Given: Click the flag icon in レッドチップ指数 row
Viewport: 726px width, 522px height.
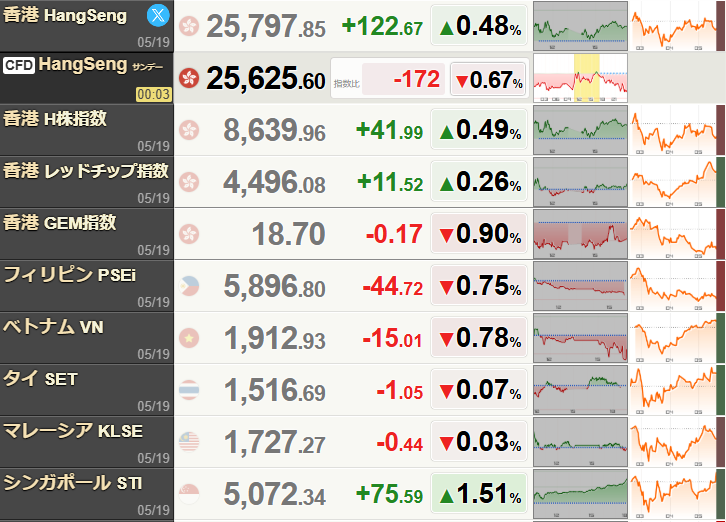Looking at the screenshot, I should coord(189,182).
